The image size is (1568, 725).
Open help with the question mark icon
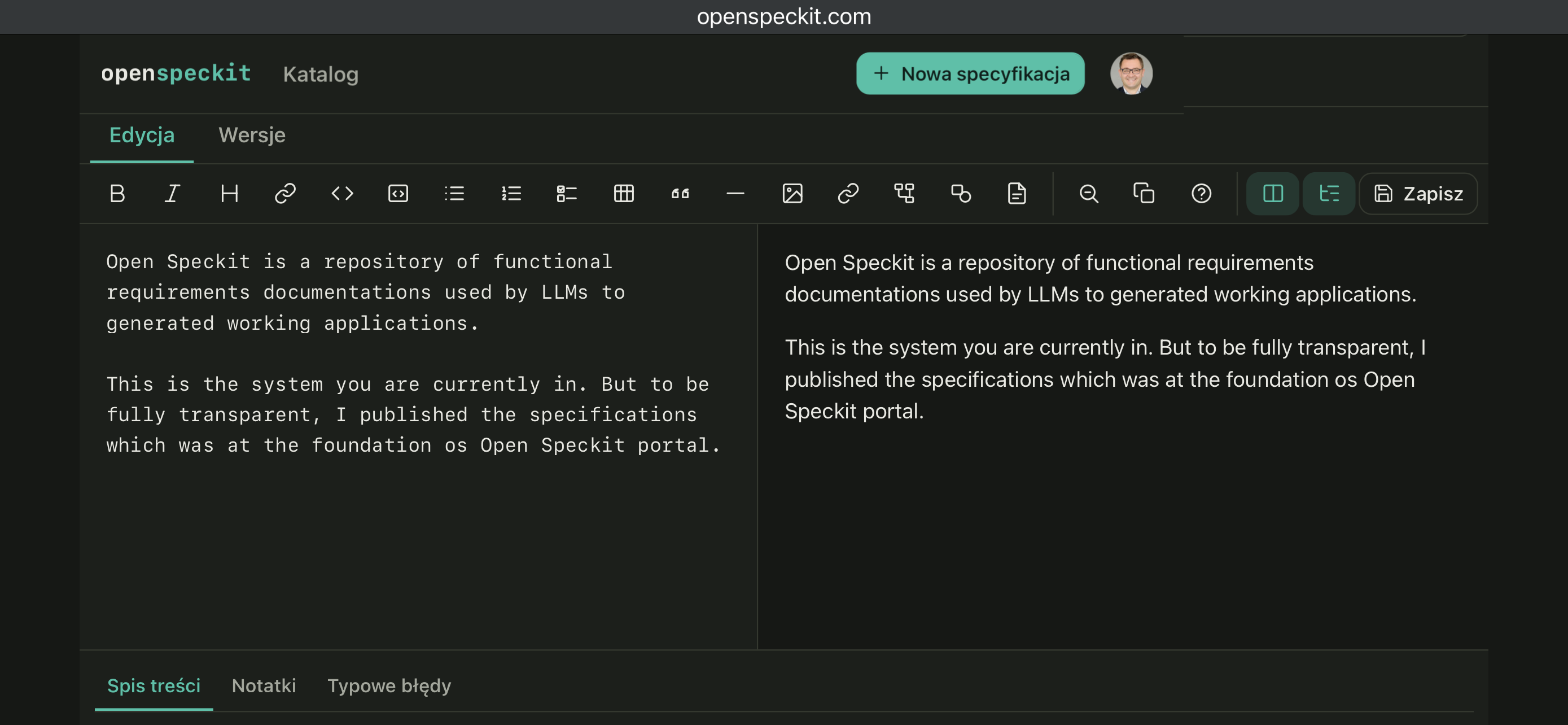pyautogui.click(x=1202, y=194)
